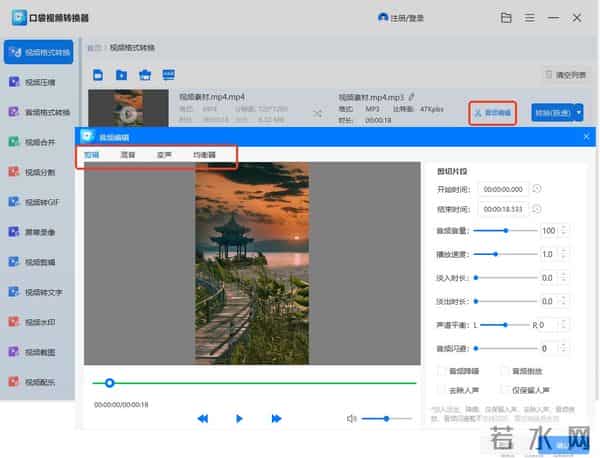The image size is (600, 458).
Task: Click the fast-forward playback button
Action: [x=276, y=419]
